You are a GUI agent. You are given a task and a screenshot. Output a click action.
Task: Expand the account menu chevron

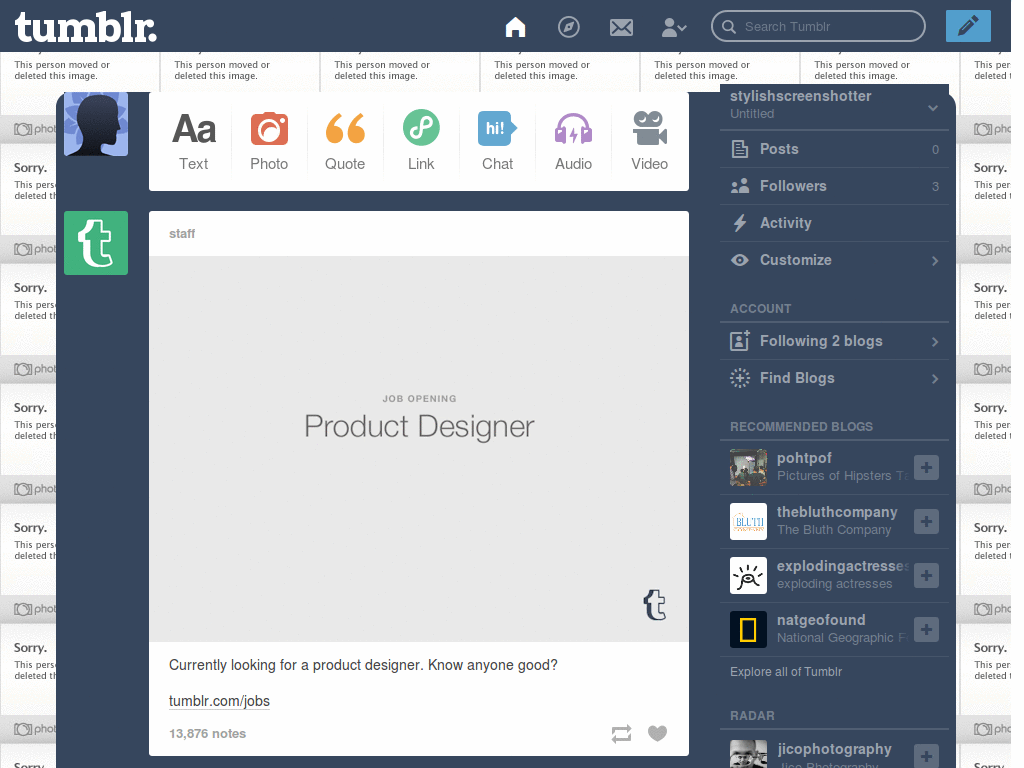pos(674,27)
